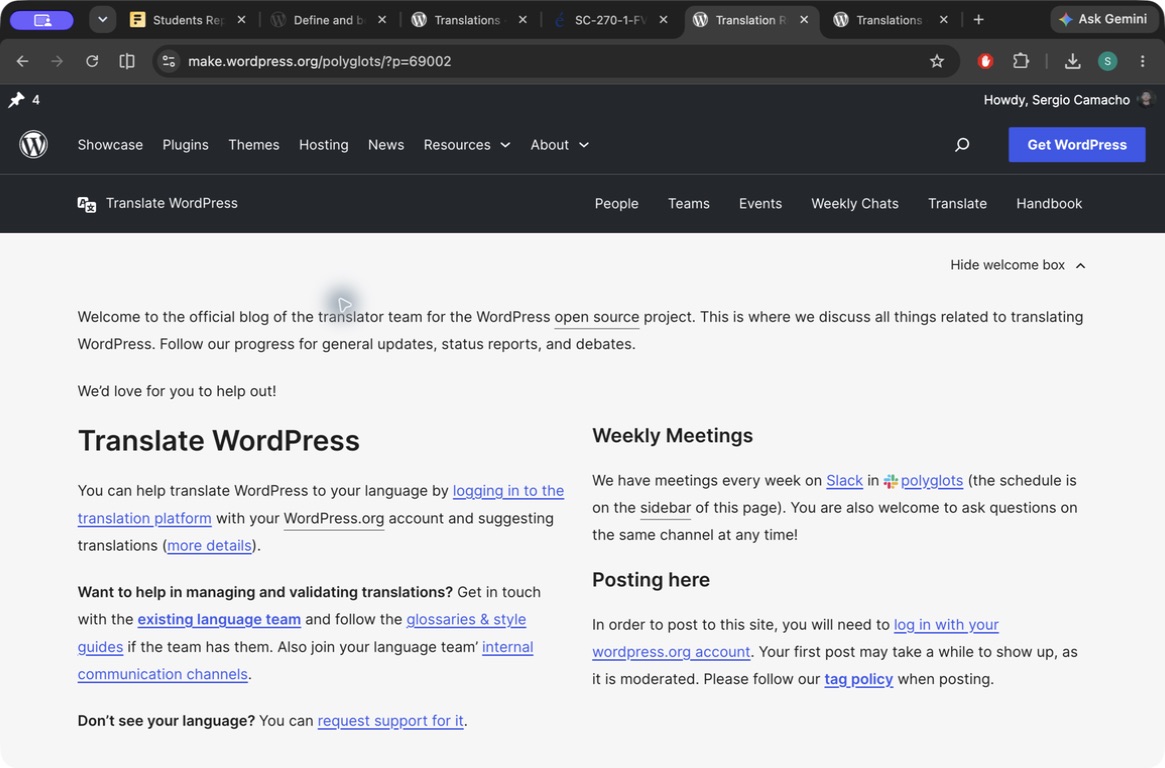
Task: Open the browser side panel icon
Action: [127, 61]
